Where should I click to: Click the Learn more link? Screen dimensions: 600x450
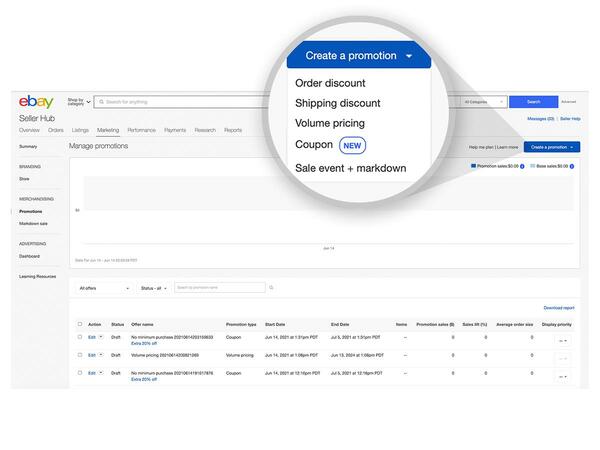coord(507,147)
